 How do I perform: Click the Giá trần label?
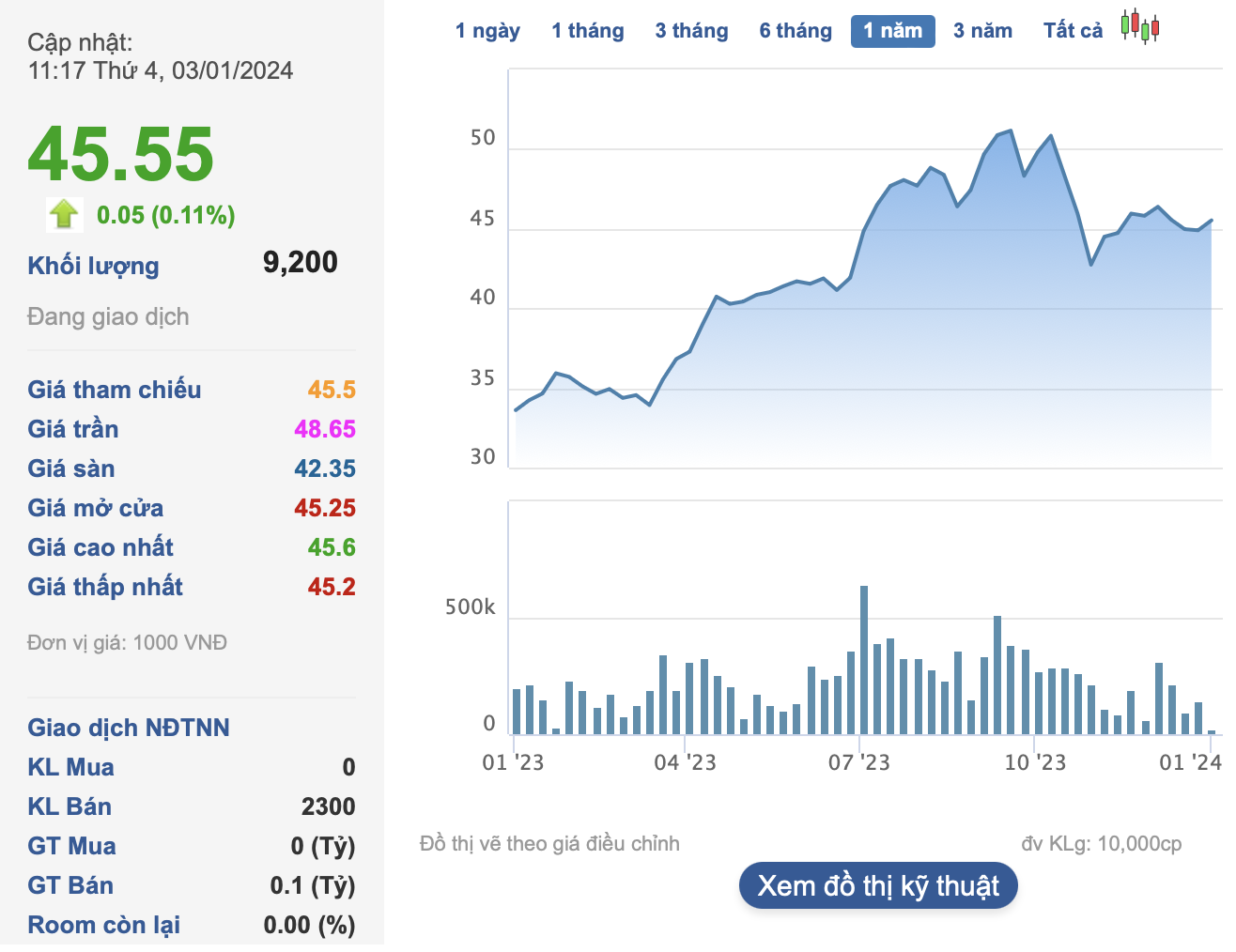coord(73,429)
